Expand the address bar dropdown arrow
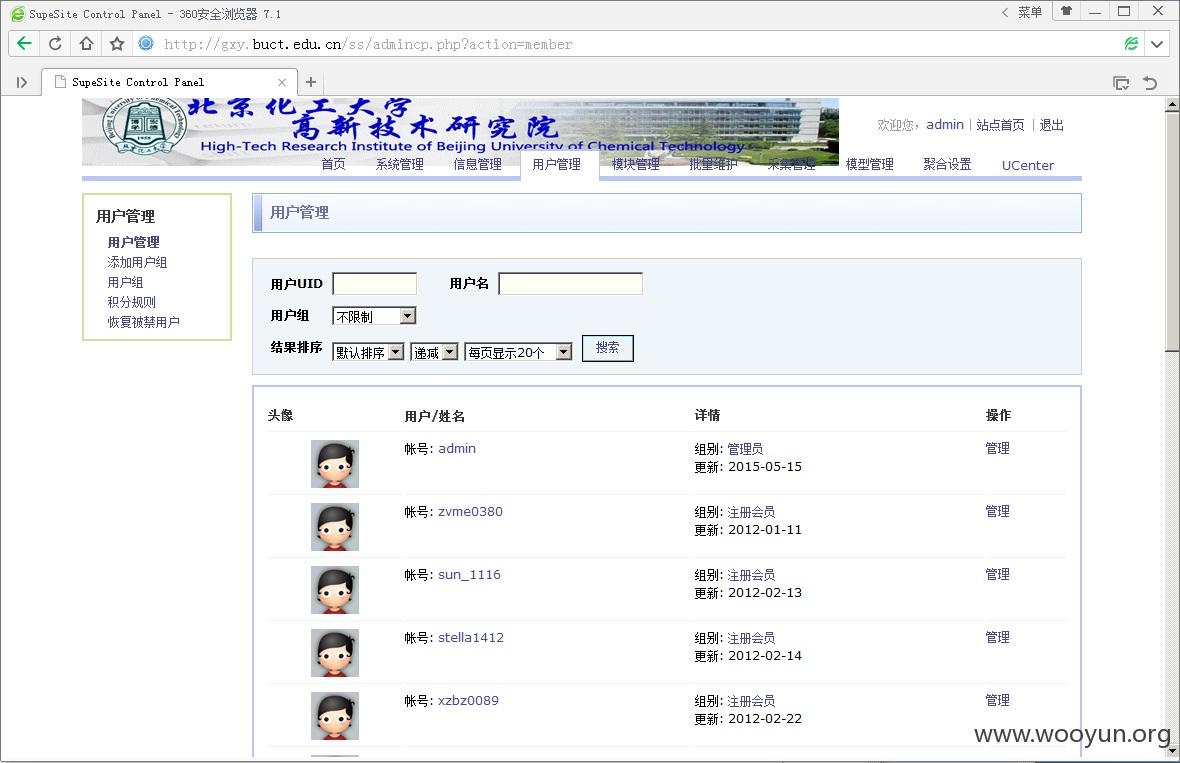1180x763 pixels. [1157, 44]
